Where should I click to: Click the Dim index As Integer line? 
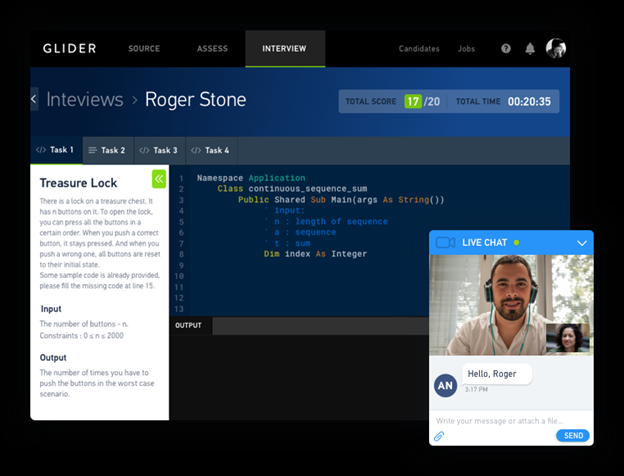point(315,254)
